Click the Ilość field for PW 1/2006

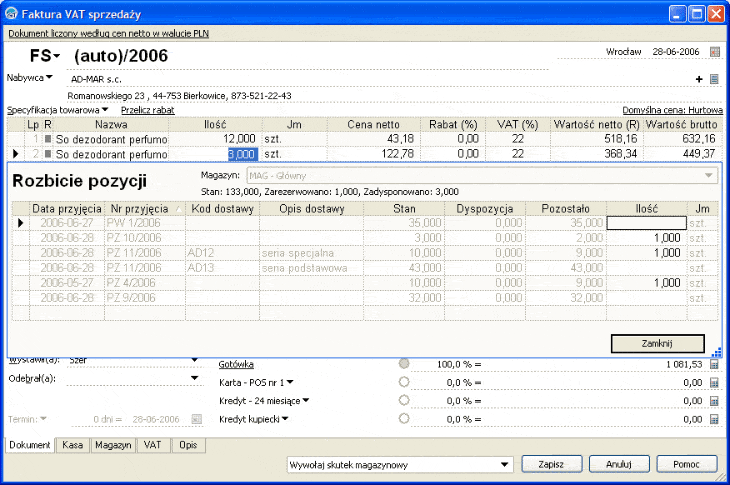(x=647, y=223)
